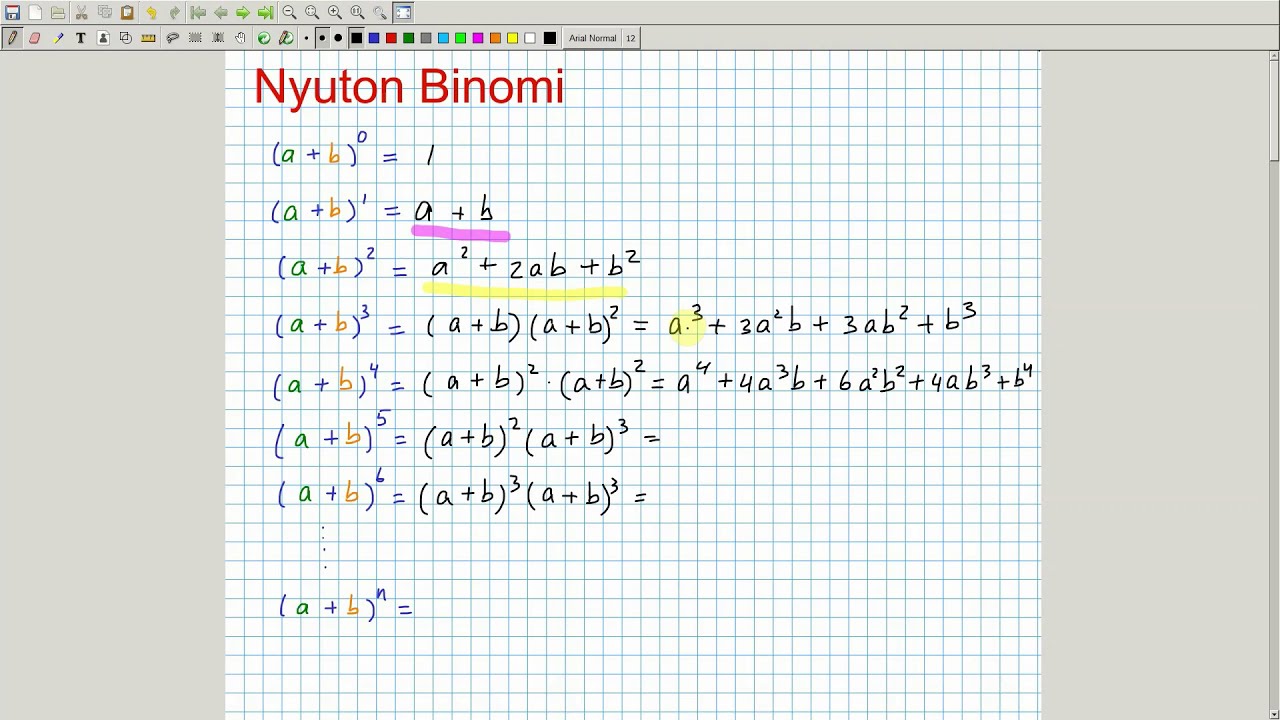This screenshot has width=1280, height=720.
Task: Pick the gray color swatch
Action: 426,38
